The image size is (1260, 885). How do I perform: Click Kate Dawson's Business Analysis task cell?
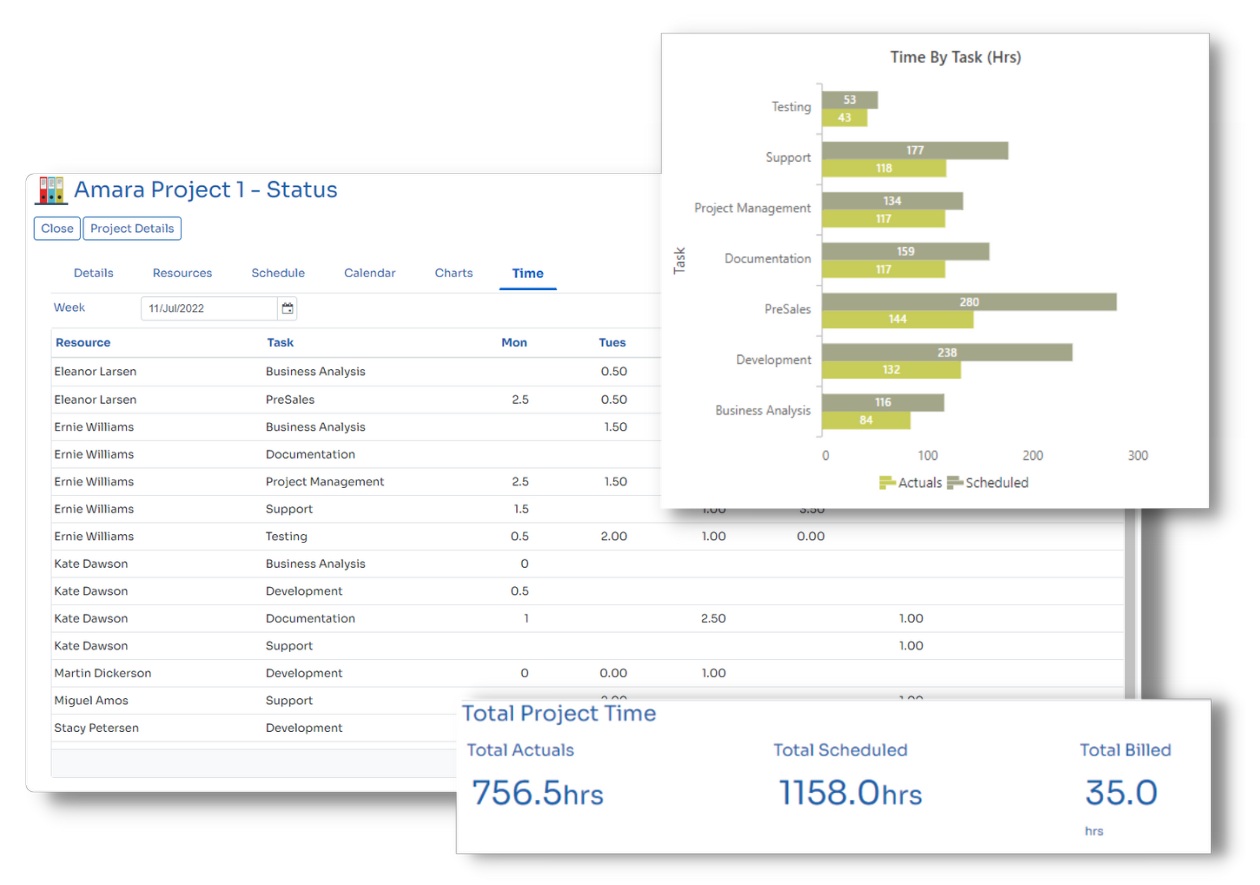point(315,563)
